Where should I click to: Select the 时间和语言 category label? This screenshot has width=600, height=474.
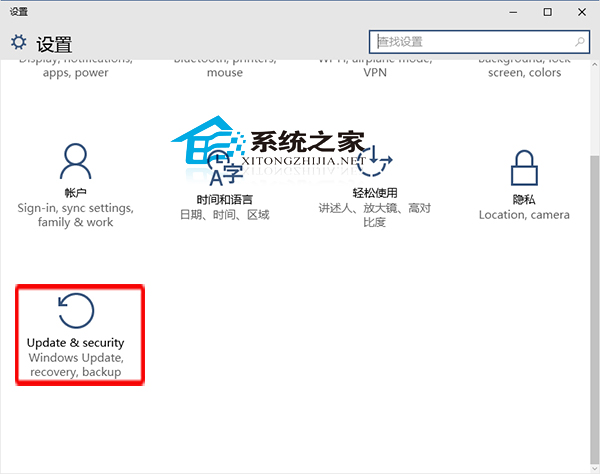click(x=225, y=200)
